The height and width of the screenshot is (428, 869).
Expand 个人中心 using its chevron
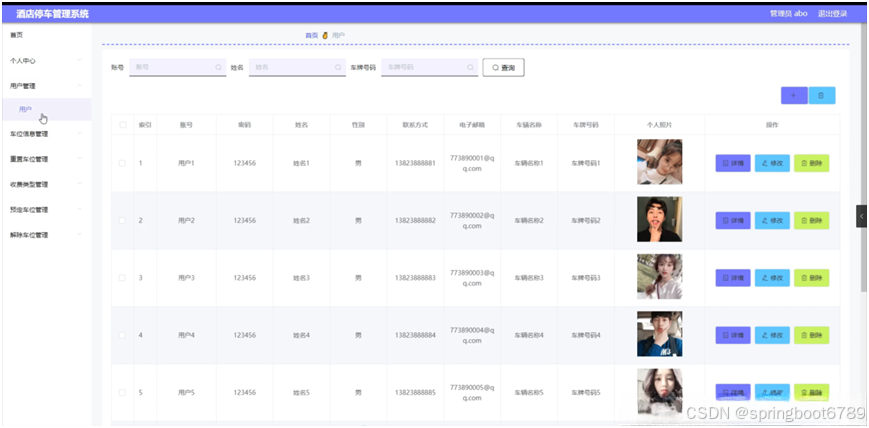click(80, 60)
